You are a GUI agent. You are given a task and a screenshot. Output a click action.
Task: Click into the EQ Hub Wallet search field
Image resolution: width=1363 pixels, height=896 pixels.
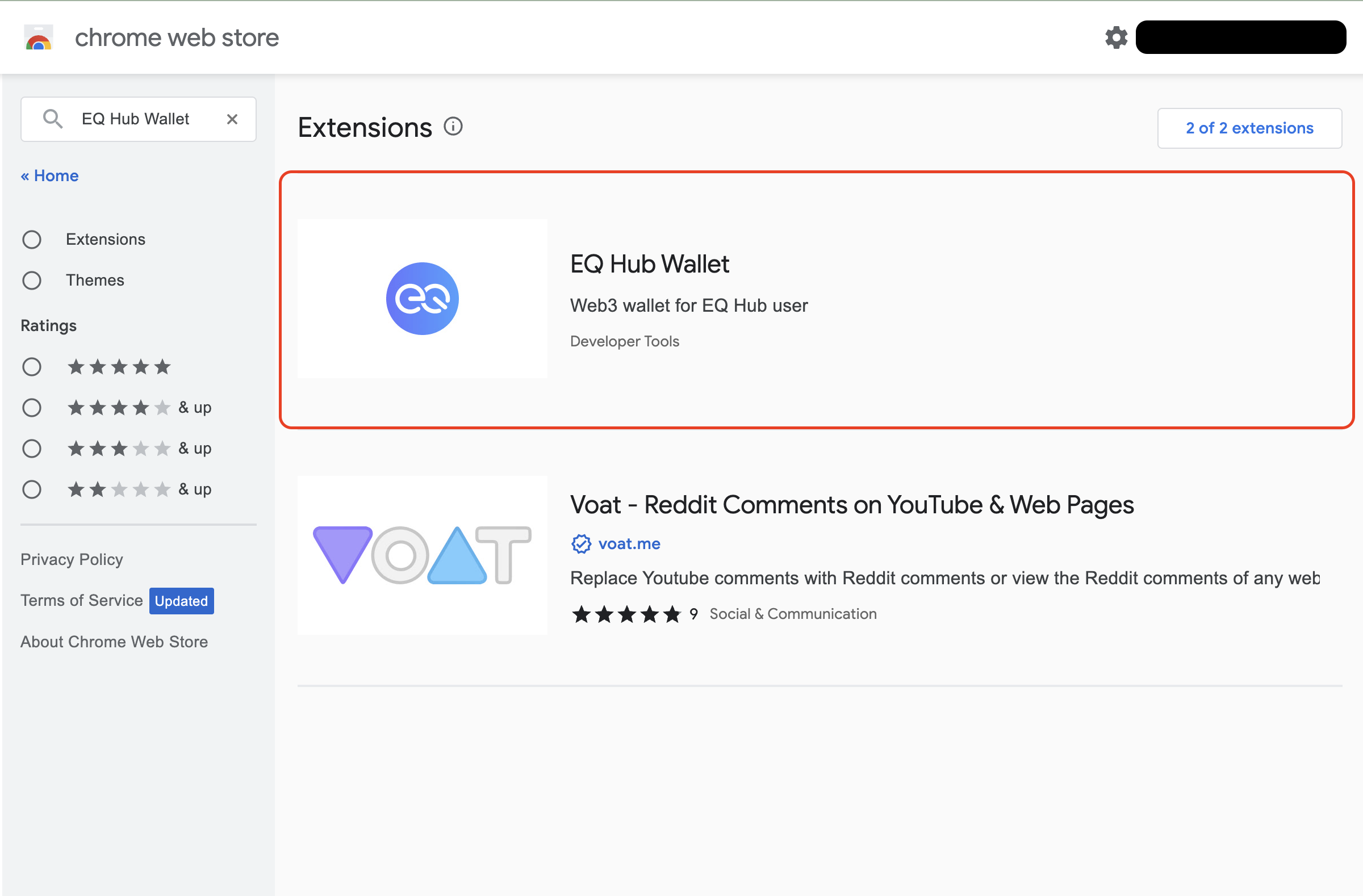point(135,119)
